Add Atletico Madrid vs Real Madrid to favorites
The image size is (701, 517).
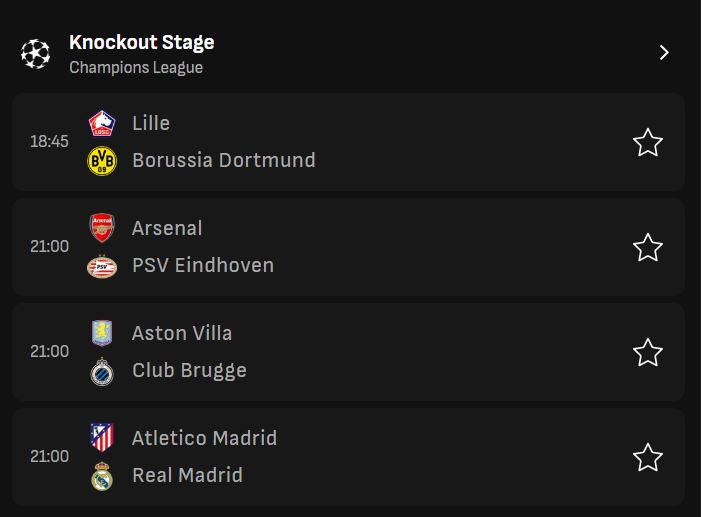[648, 457]
